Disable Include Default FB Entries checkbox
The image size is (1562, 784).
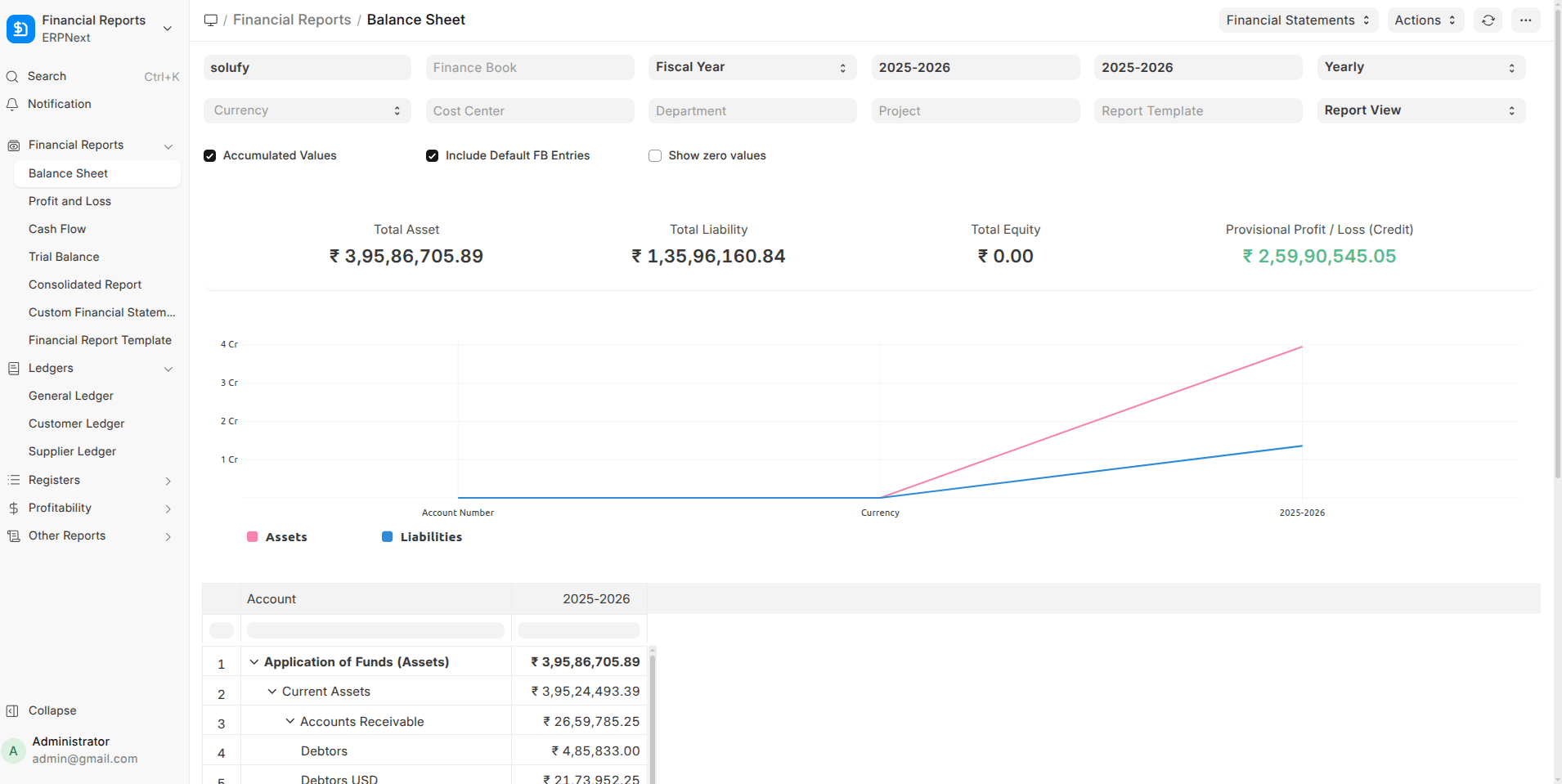433,156
